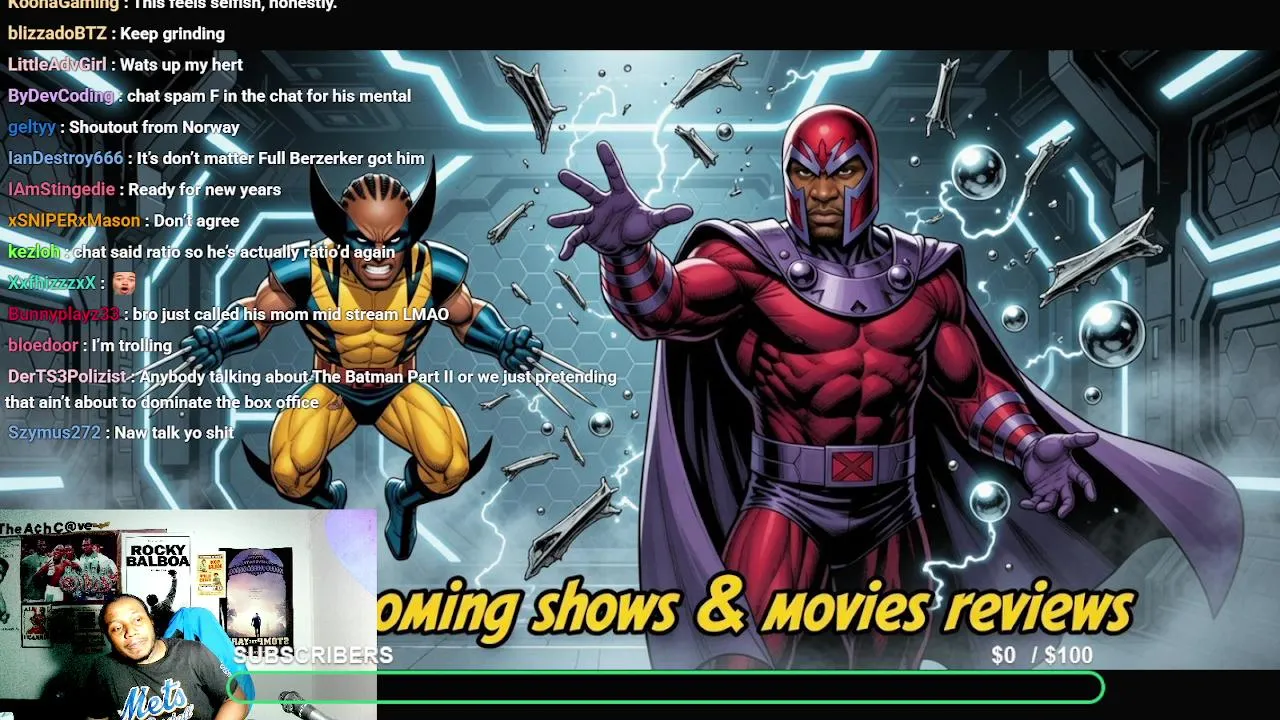Click username DerTS3Polizist in chat
The width and height of the screenshot is (1280, 720).
click(x=67, y=376)
